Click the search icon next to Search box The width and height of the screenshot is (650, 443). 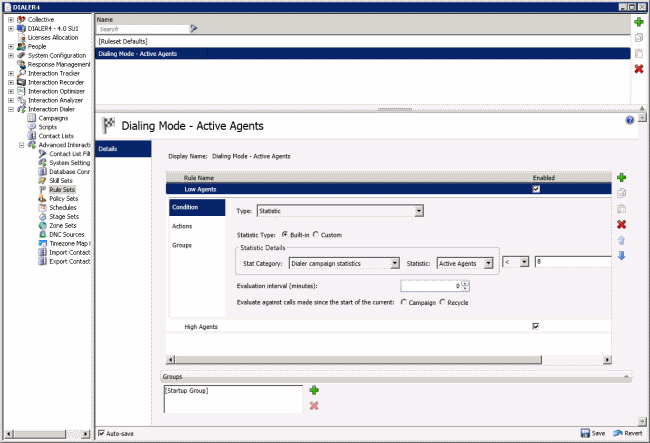coord(194,29)
